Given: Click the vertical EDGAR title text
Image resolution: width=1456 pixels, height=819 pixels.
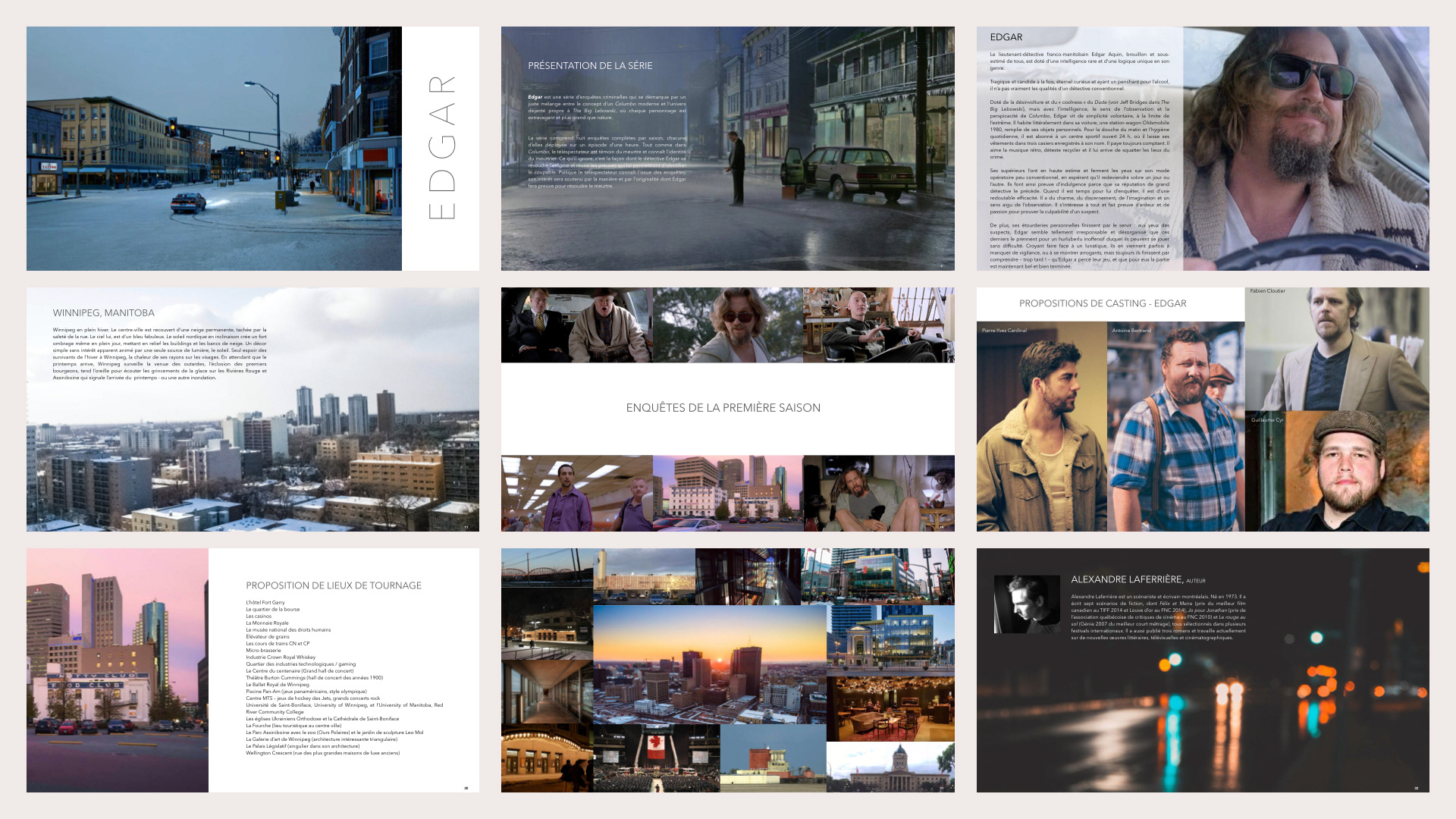Looking at the screenshot, I should (442, 147).
